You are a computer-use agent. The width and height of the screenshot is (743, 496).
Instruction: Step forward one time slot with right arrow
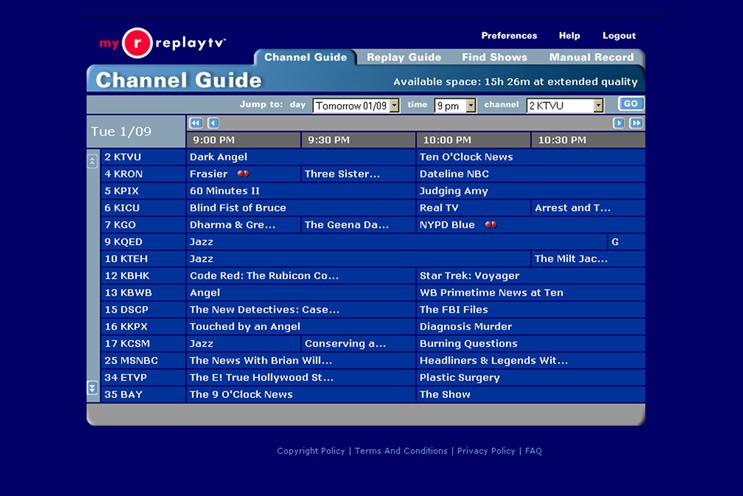618,123
